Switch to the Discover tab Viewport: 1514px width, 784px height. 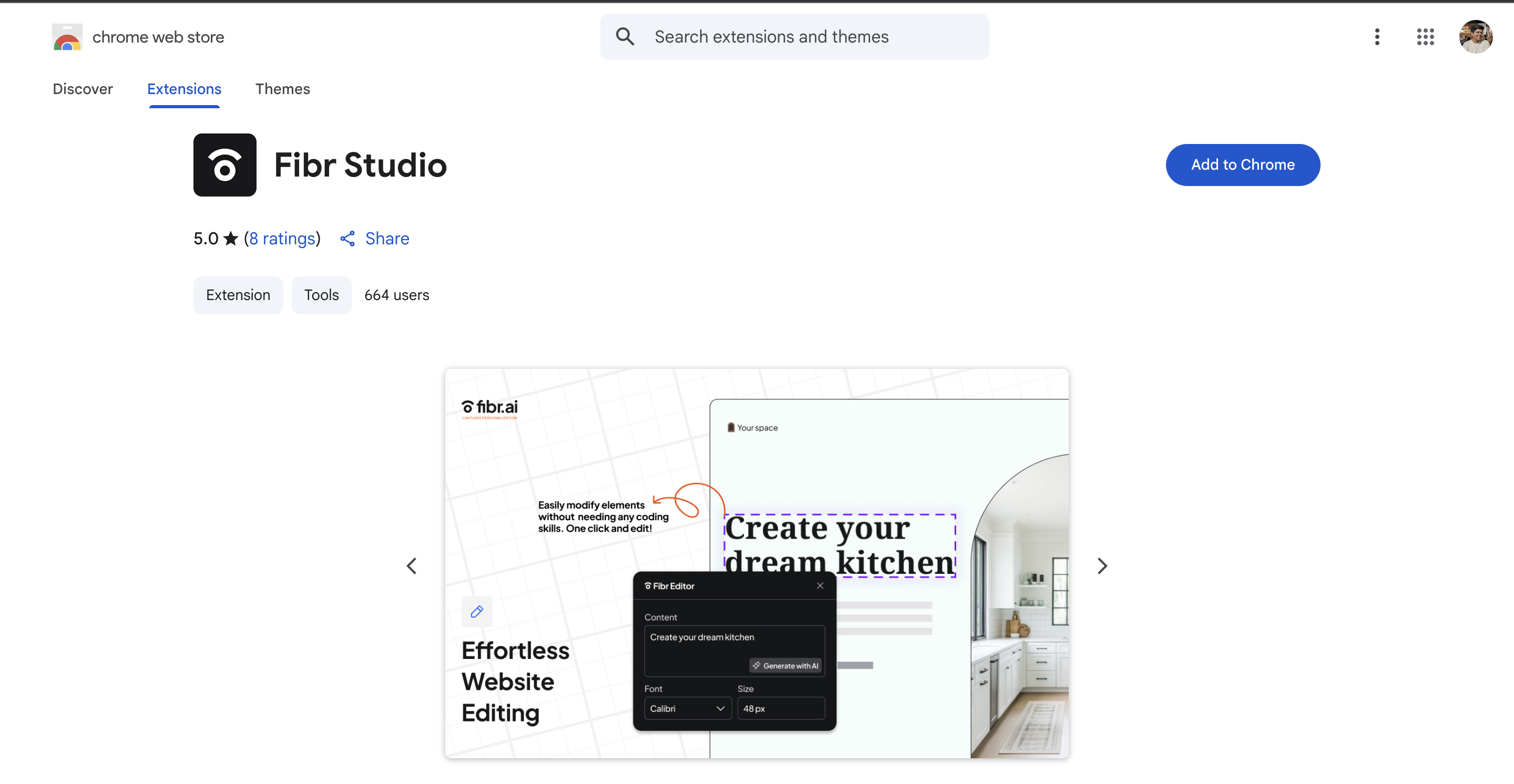[83, 89]
